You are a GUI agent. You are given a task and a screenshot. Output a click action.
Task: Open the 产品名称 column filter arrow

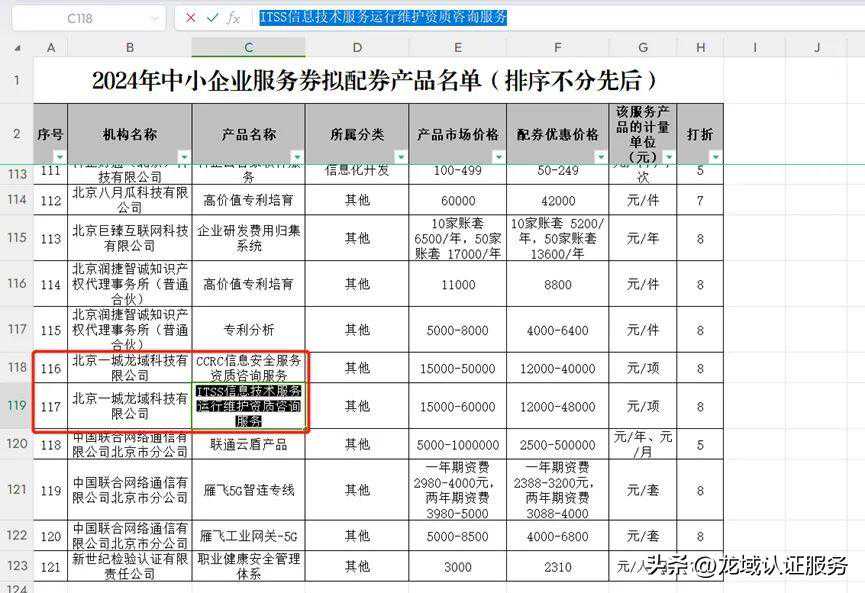click(x=297, y=156)
